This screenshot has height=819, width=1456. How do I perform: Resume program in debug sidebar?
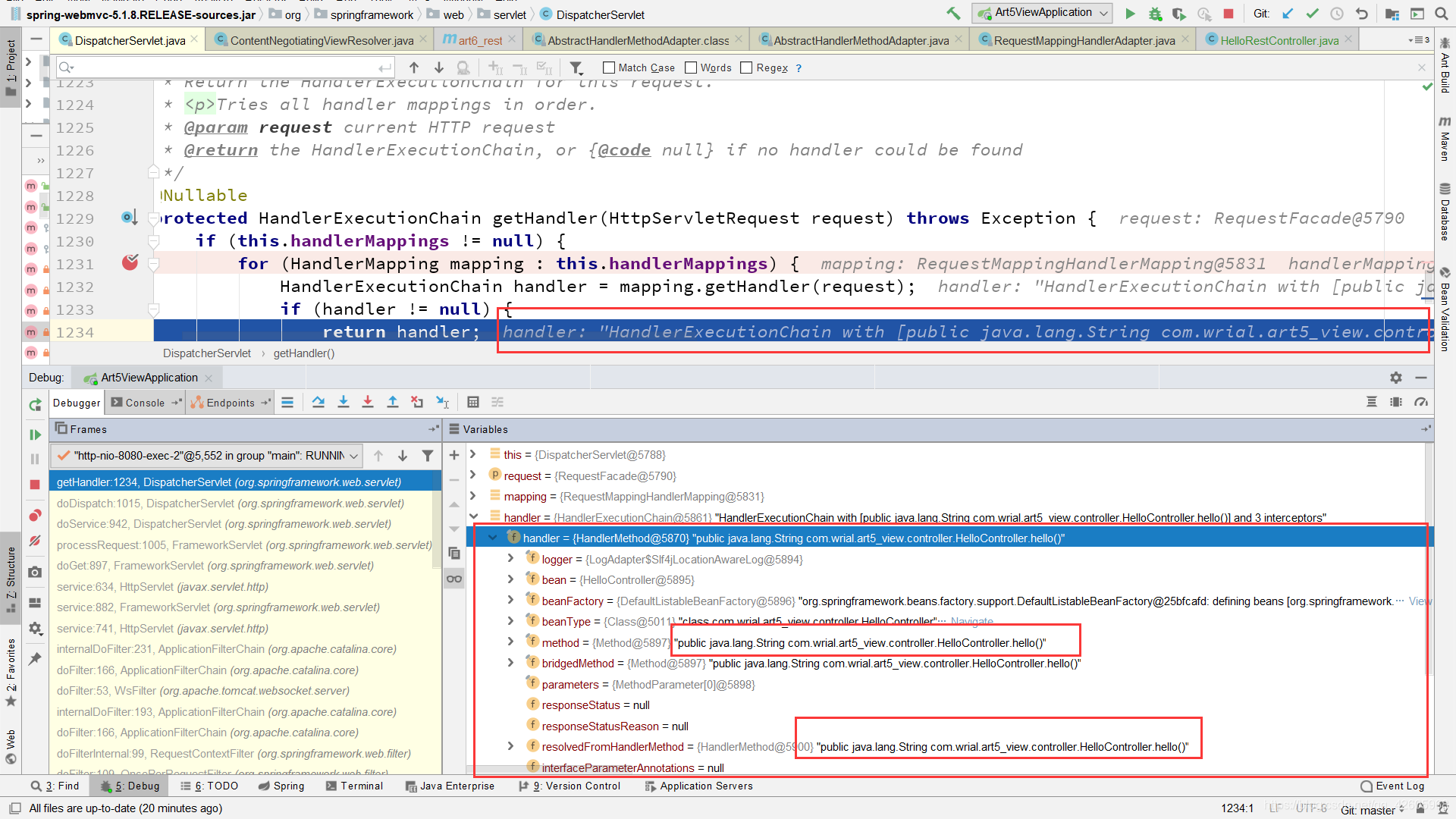[x=35, y=435]
